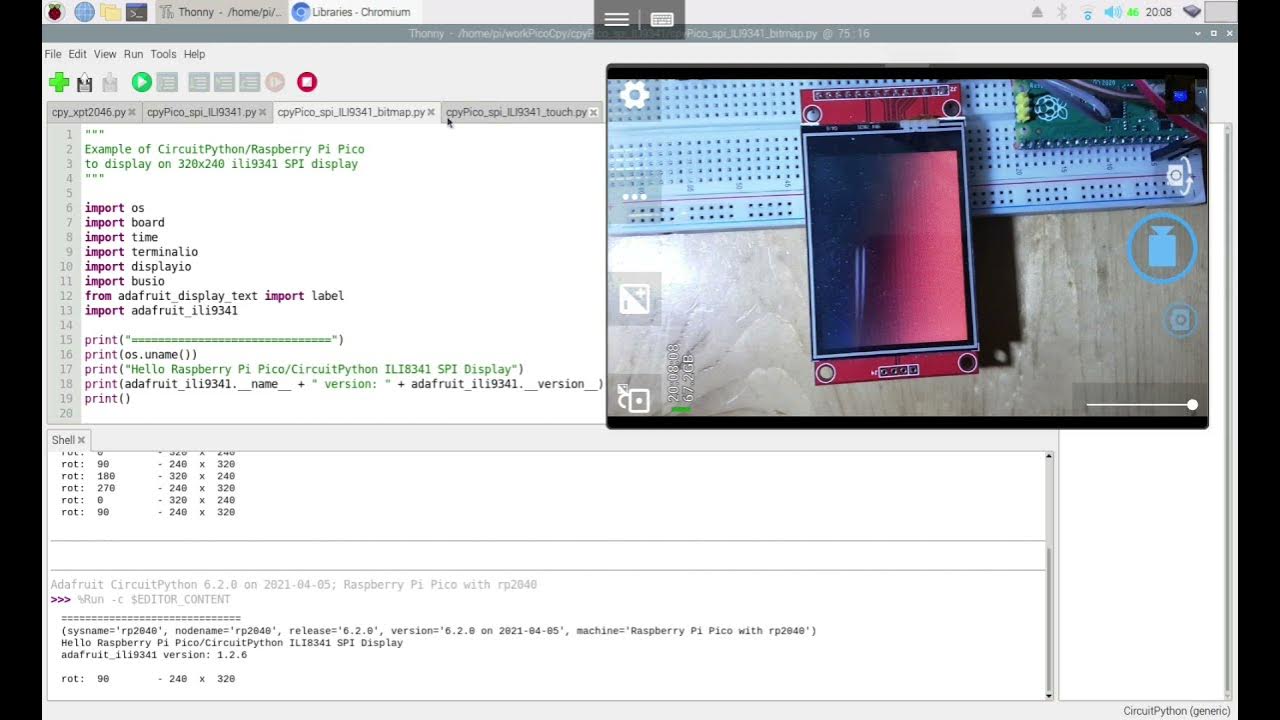Click the 'from adafruit_display_text import label' line
1280x720 pixels.
point(214,296)
